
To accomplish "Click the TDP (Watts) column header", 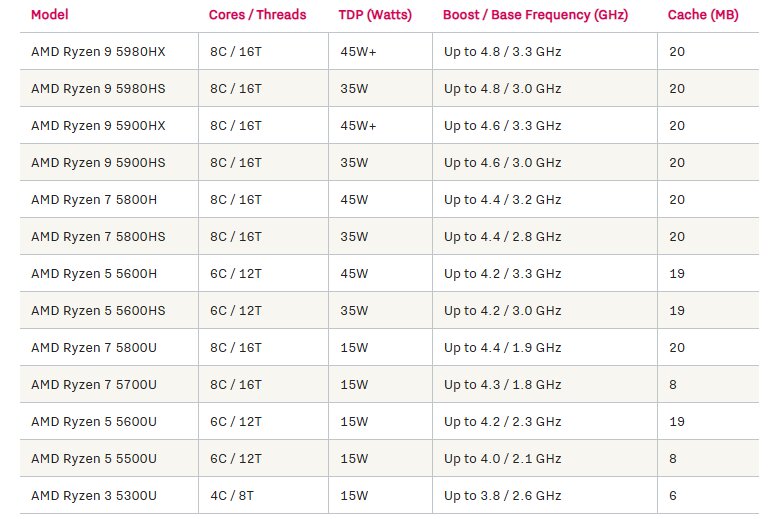I will coord(375,15).
